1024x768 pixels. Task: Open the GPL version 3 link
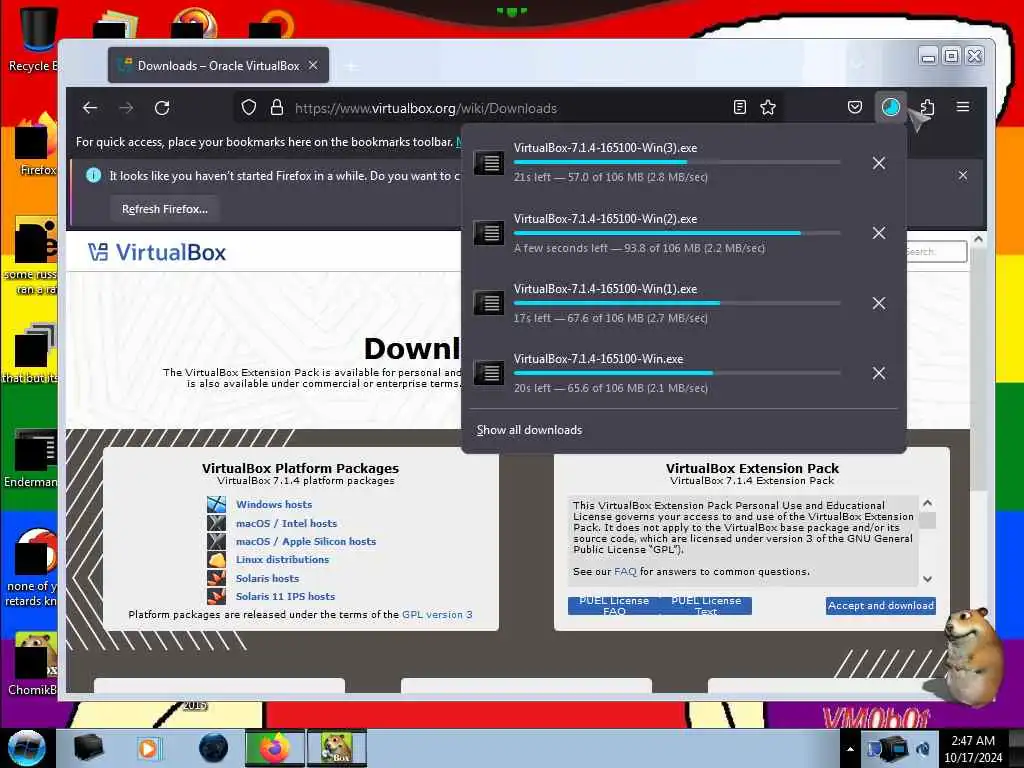pos(437,615)
